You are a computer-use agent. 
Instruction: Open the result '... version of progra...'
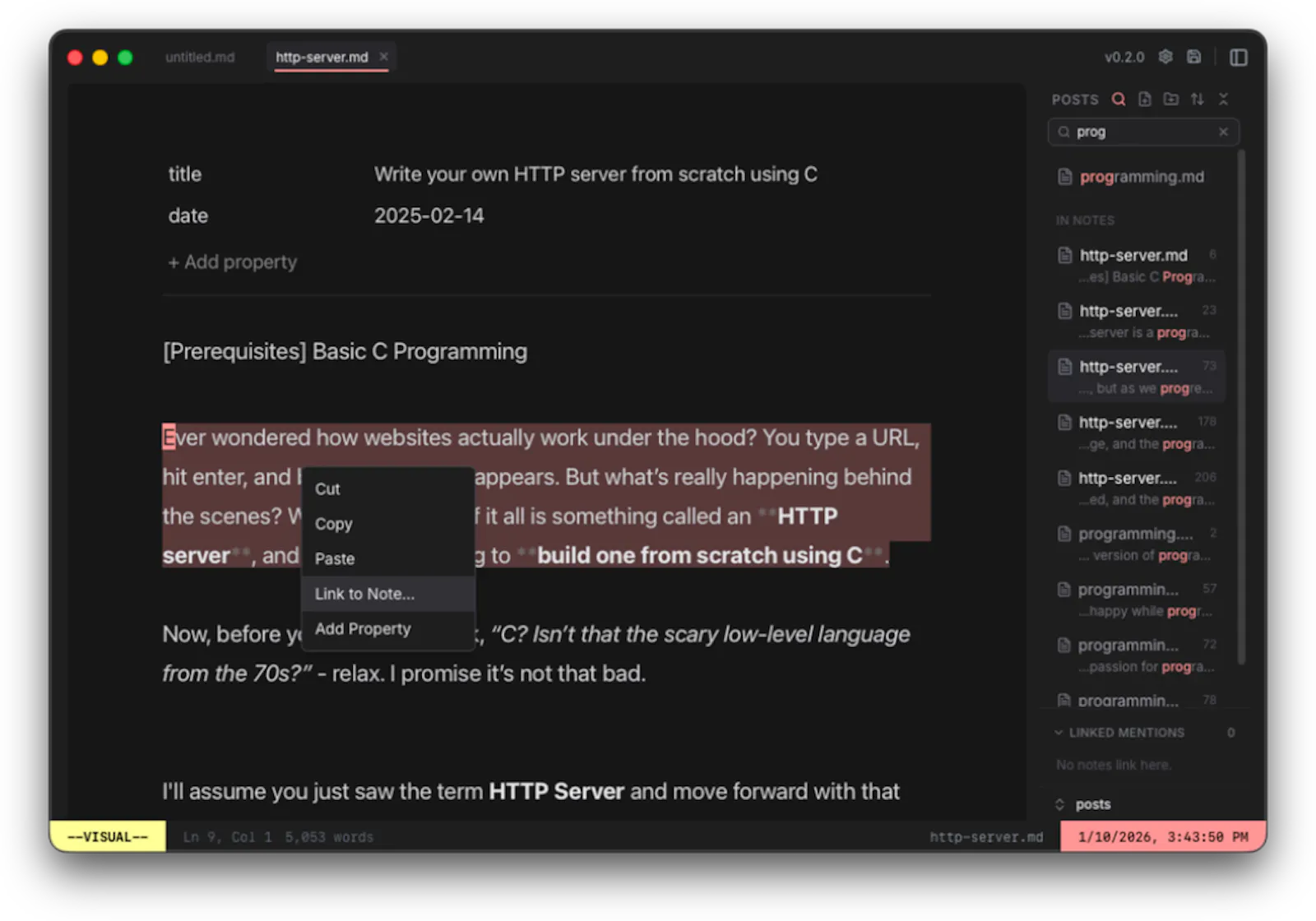[x=1138, y=544]
